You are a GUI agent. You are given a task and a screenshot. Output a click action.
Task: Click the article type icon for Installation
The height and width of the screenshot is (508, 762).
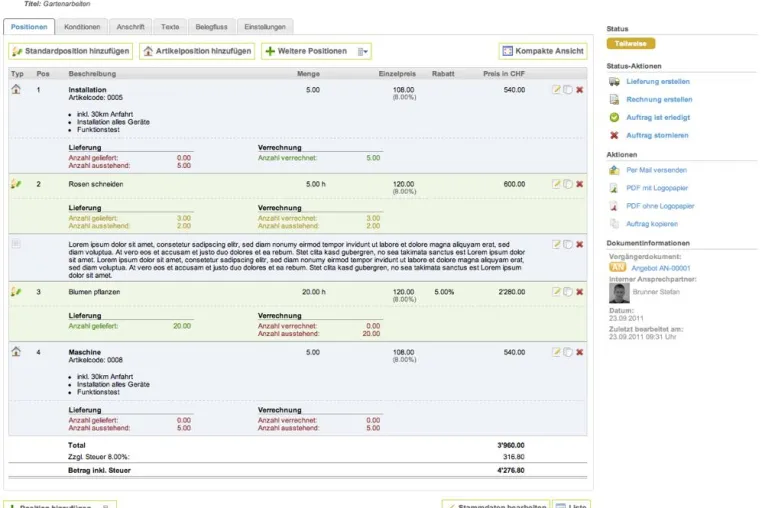[16, 89]
